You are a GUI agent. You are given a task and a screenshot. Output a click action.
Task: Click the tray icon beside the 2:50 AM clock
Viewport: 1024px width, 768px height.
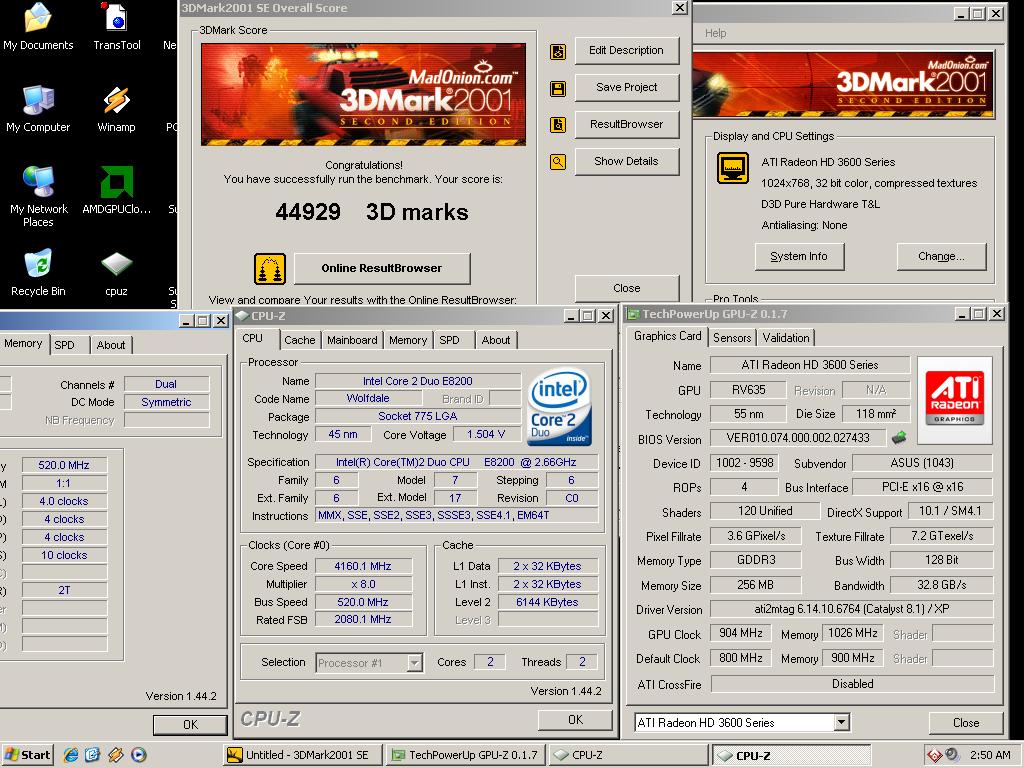952,756
